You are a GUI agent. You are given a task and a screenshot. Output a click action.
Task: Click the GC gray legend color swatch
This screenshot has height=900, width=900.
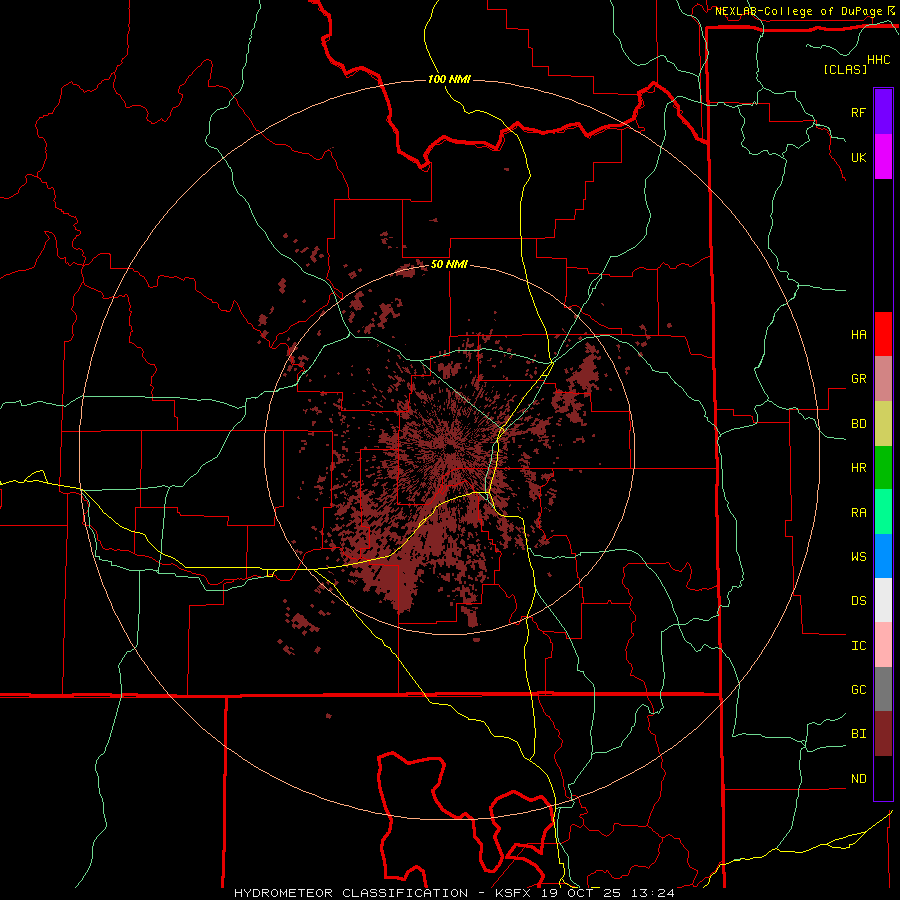pyautogui.click(x=883, y=689)
